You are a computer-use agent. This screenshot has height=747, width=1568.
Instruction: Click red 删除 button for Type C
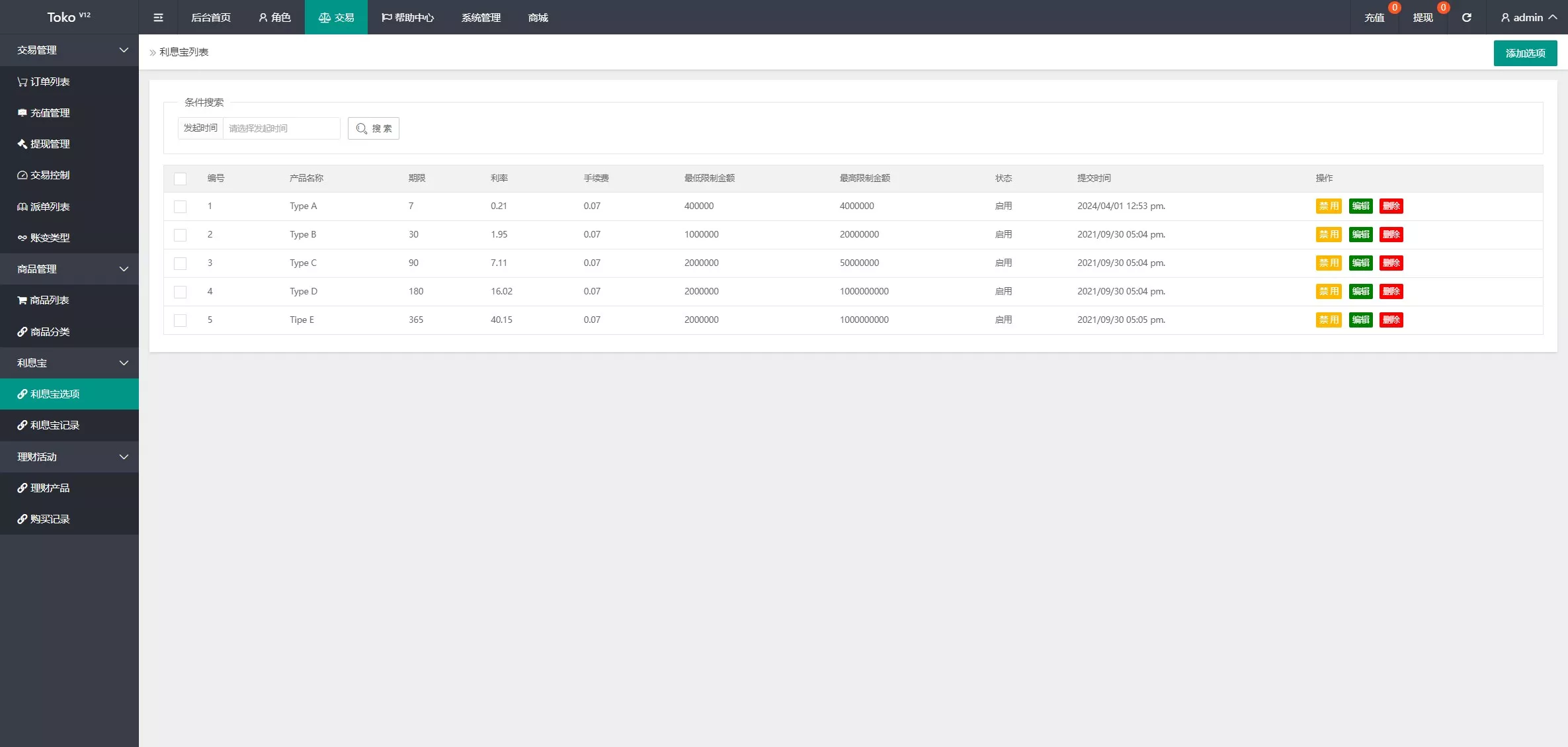tap(1391, 263)
